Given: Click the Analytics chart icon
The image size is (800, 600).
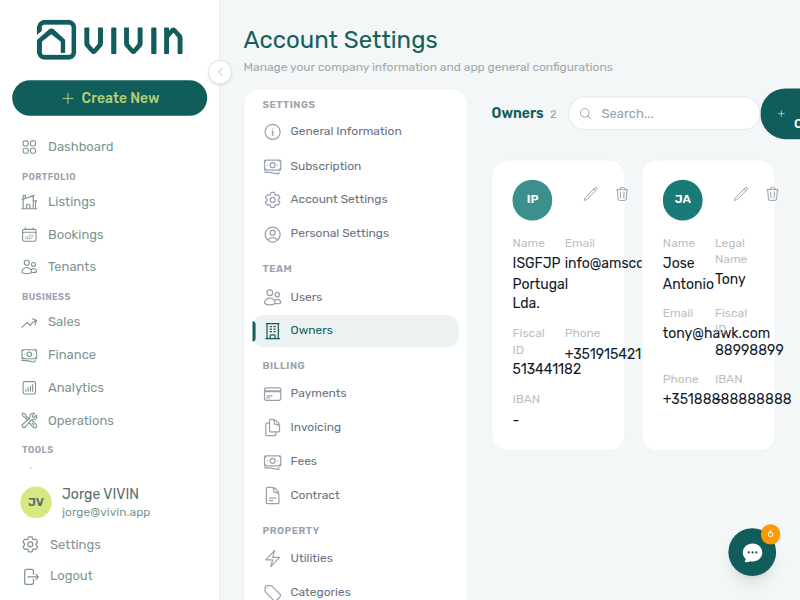Looking at the screenshot, I should click(29, 388).
